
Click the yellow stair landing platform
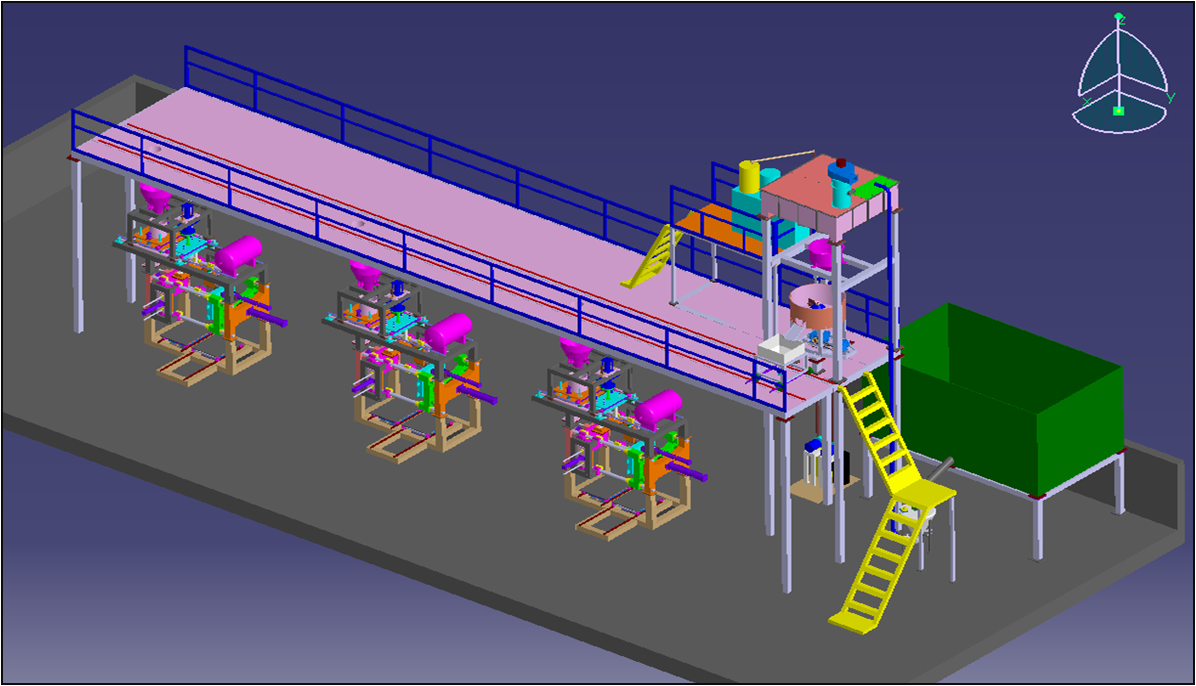(924, 492)
